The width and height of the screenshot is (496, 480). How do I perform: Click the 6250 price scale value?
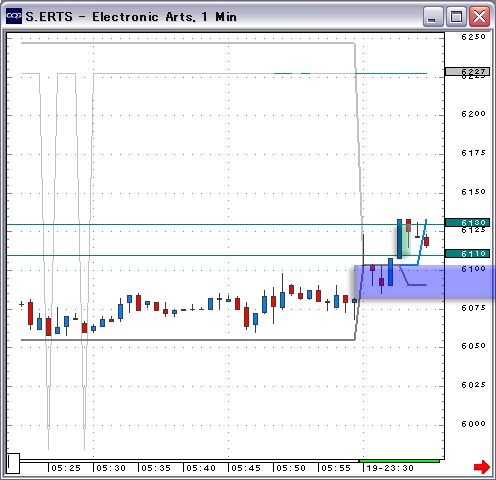click(x=473, y=37)
